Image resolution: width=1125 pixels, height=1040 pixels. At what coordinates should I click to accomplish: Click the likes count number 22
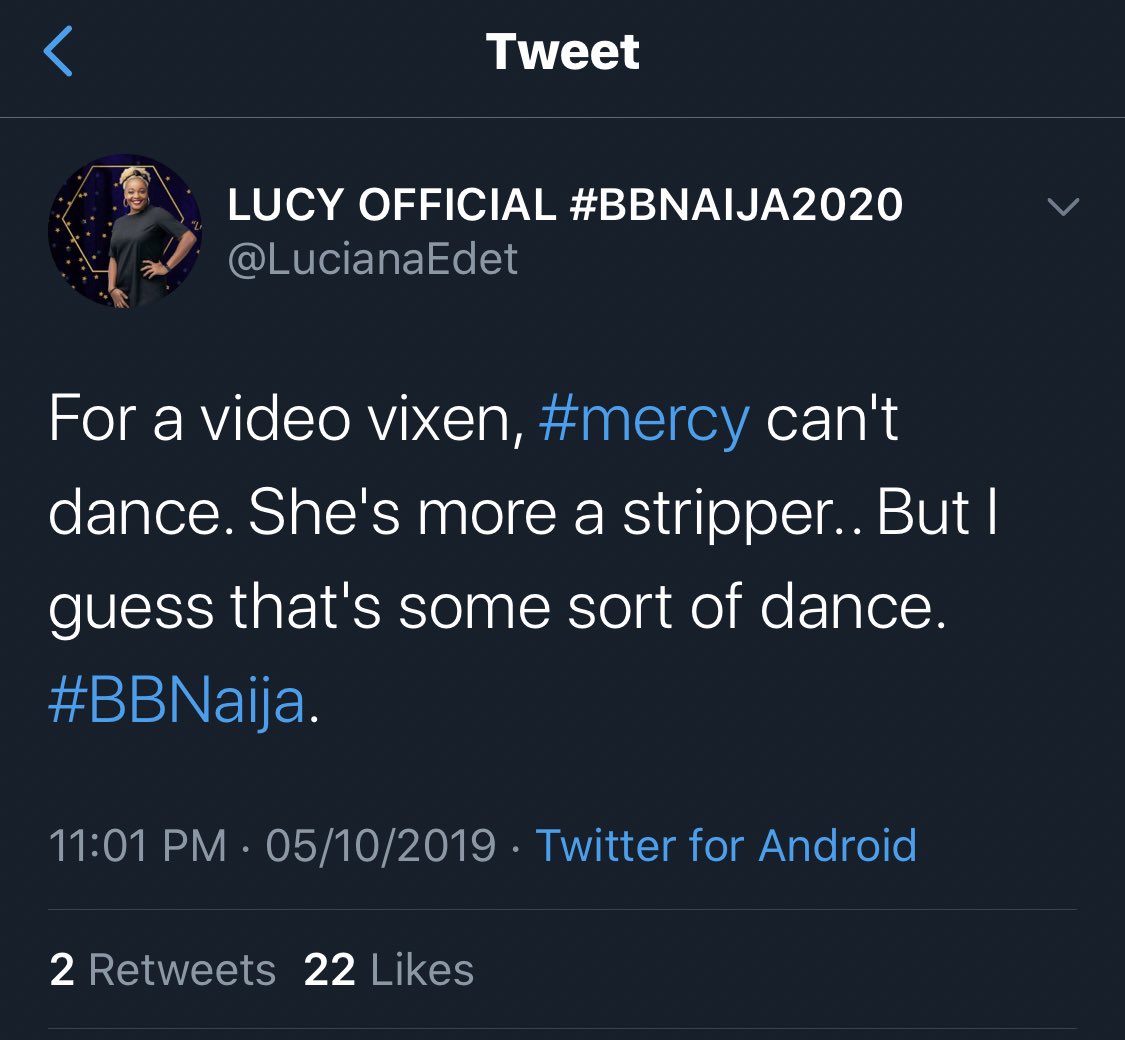329,970
